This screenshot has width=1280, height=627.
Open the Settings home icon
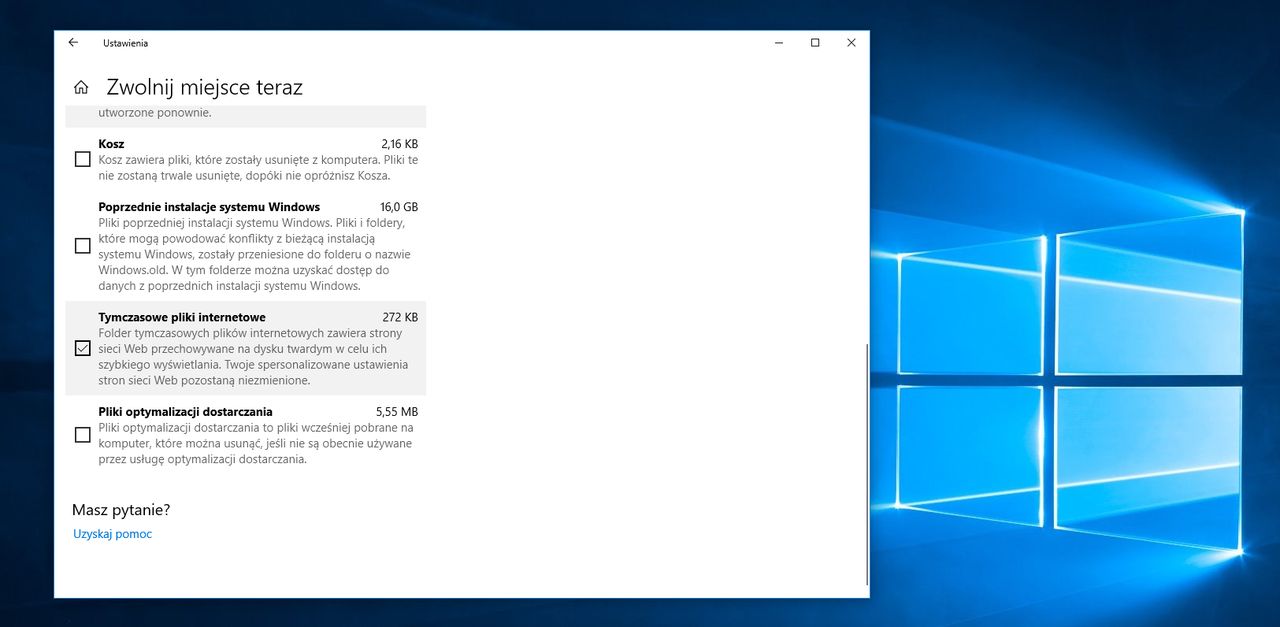tap(81, 87)
